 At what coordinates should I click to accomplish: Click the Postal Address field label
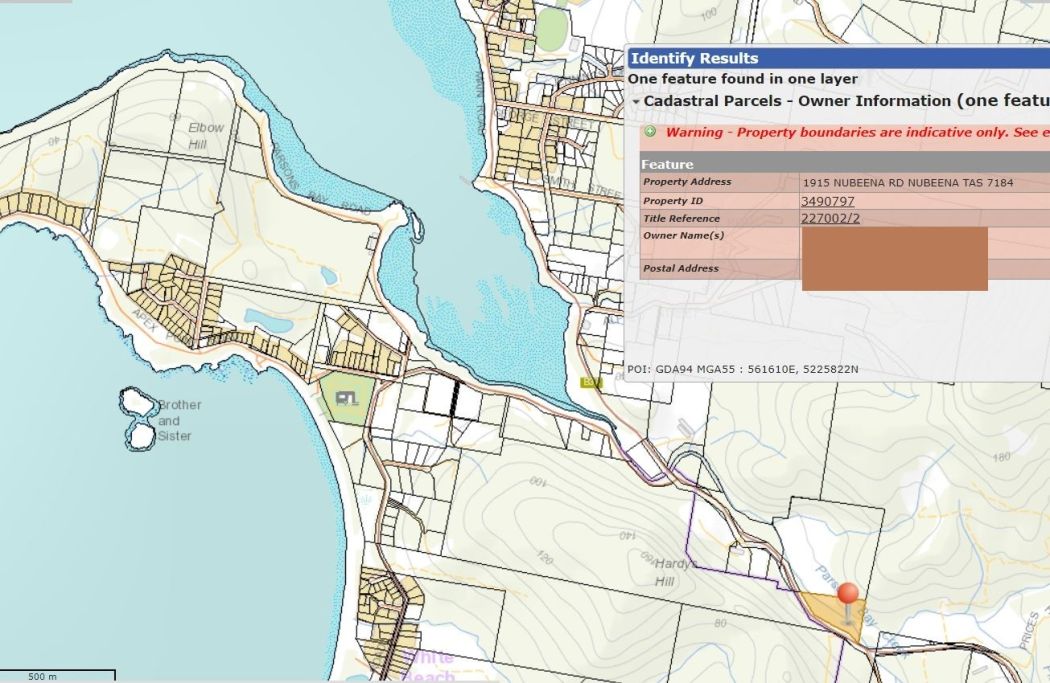[681, 268]
